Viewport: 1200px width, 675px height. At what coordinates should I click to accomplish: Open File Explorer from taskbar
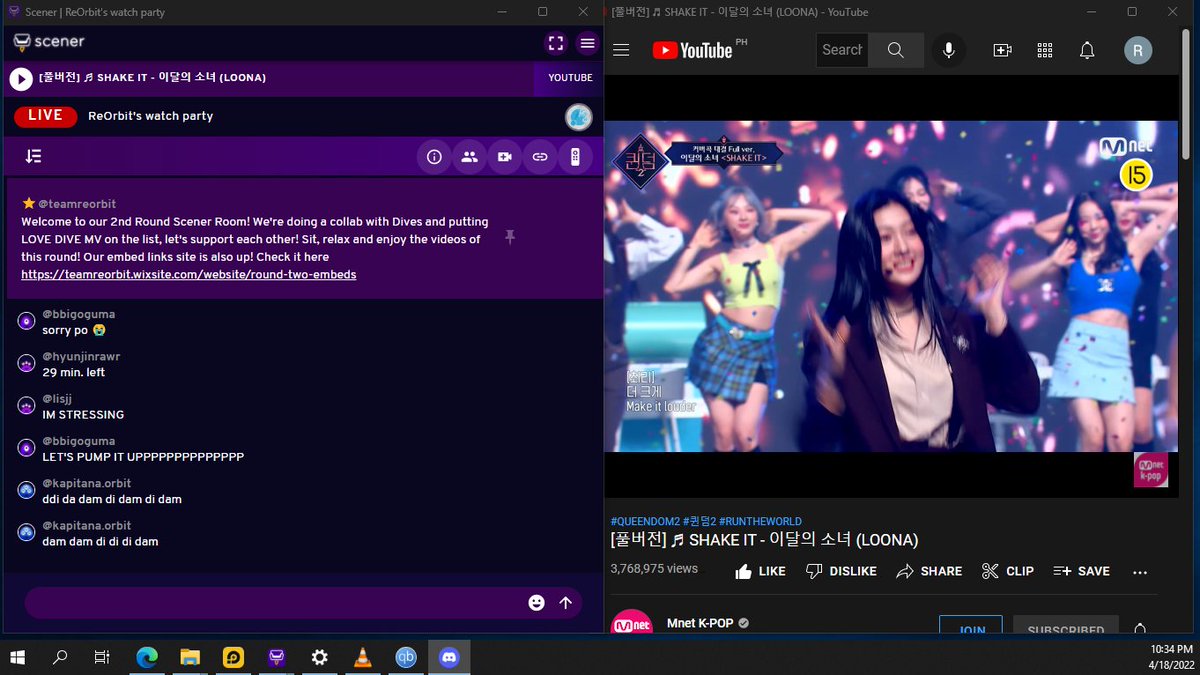(190, 657)
